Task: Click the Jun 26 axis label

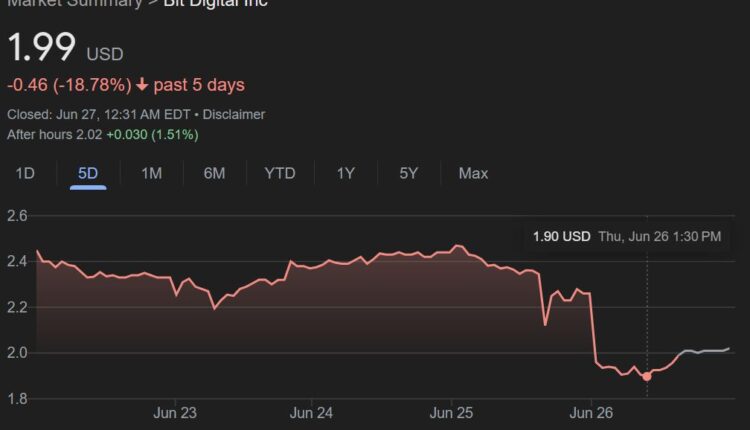Action: pyautogui.click(x=591, y=412)
